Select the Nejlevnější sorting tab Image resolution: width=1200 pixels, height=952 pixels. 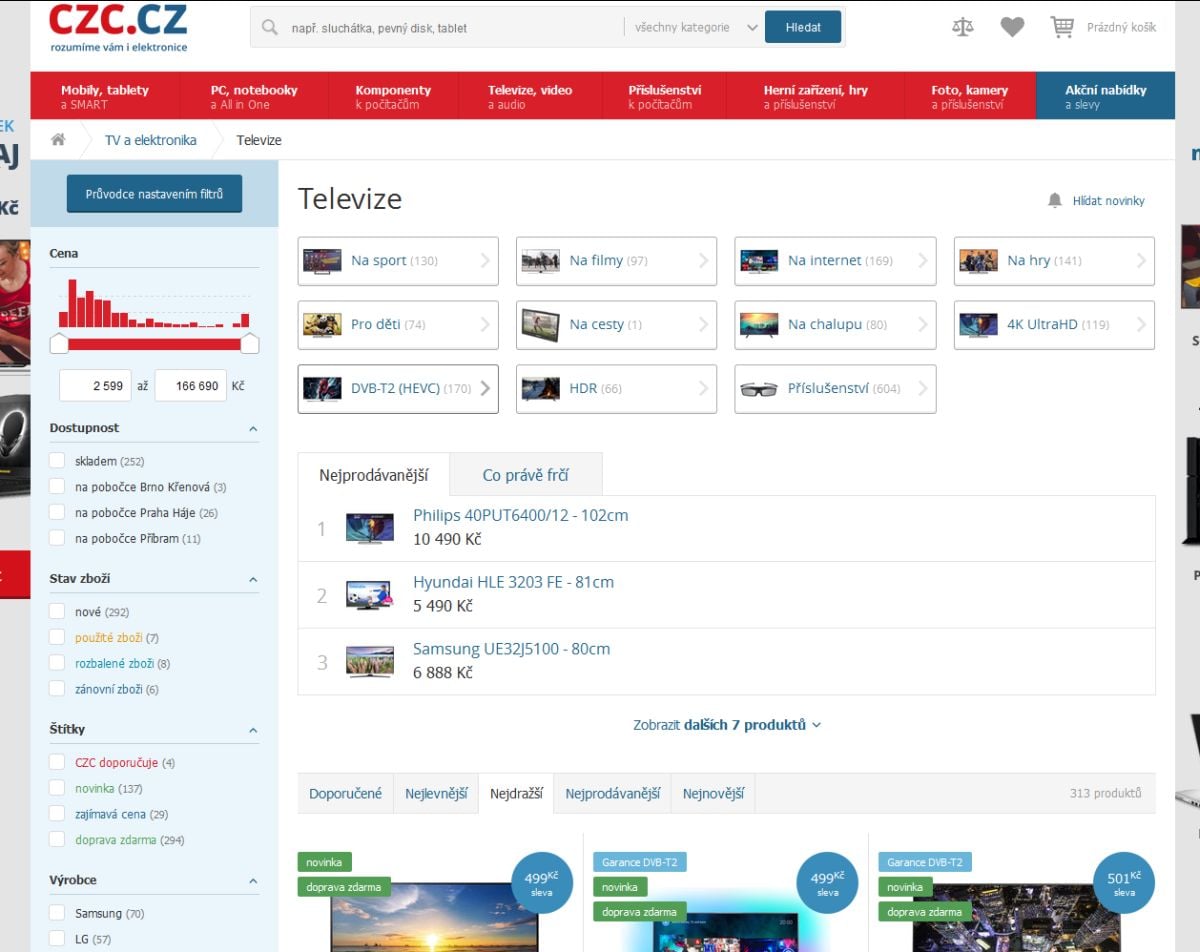(436, 792)
